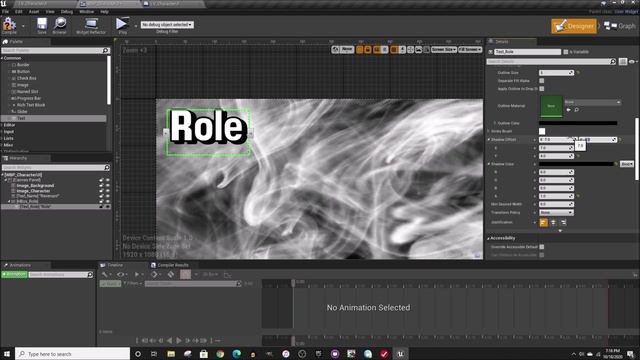The width and height of the screenshot is (640, 360).
Task: Open Screen Size dropdown in designer
Action: tap(444, 49)
